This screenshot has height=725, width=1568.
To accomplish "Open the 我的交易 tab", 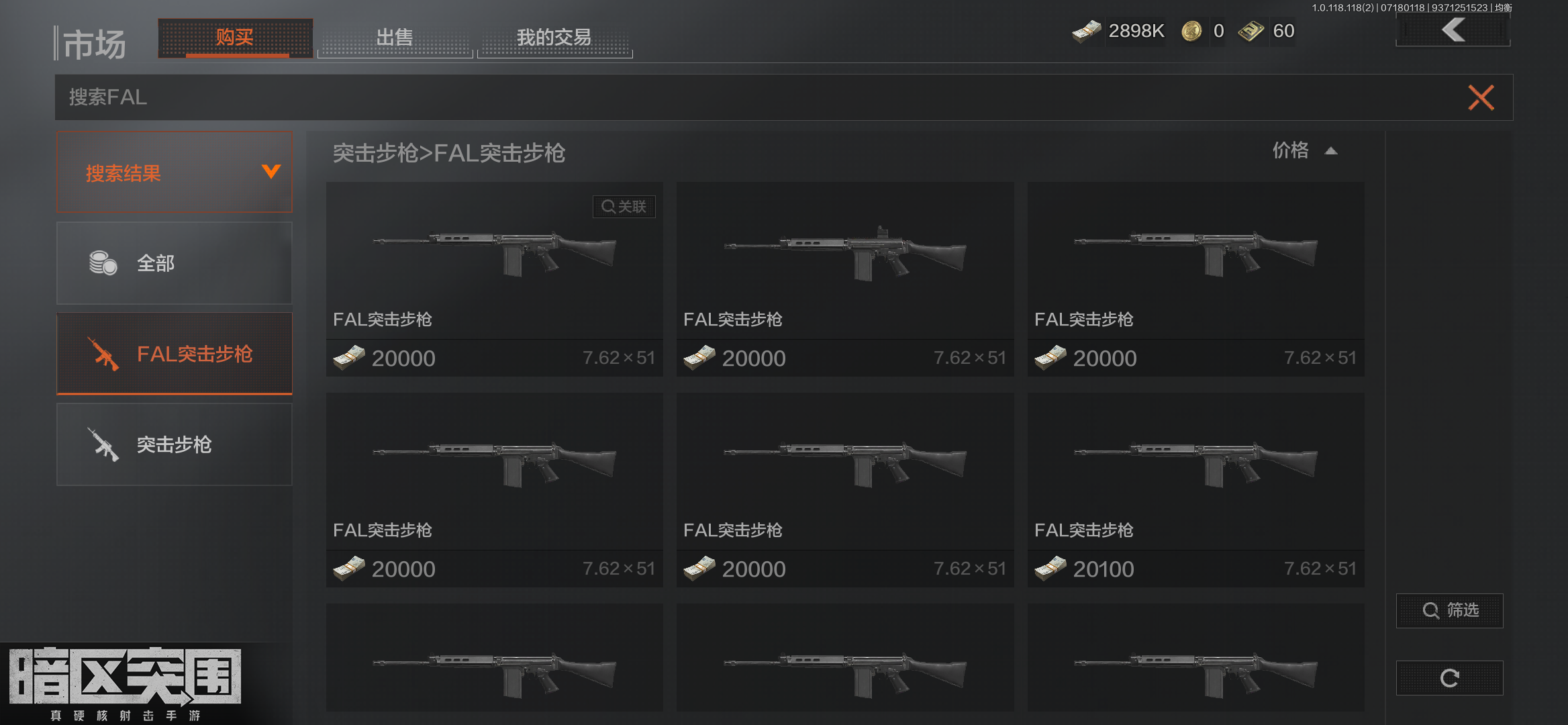I will (x=554, y=38).
